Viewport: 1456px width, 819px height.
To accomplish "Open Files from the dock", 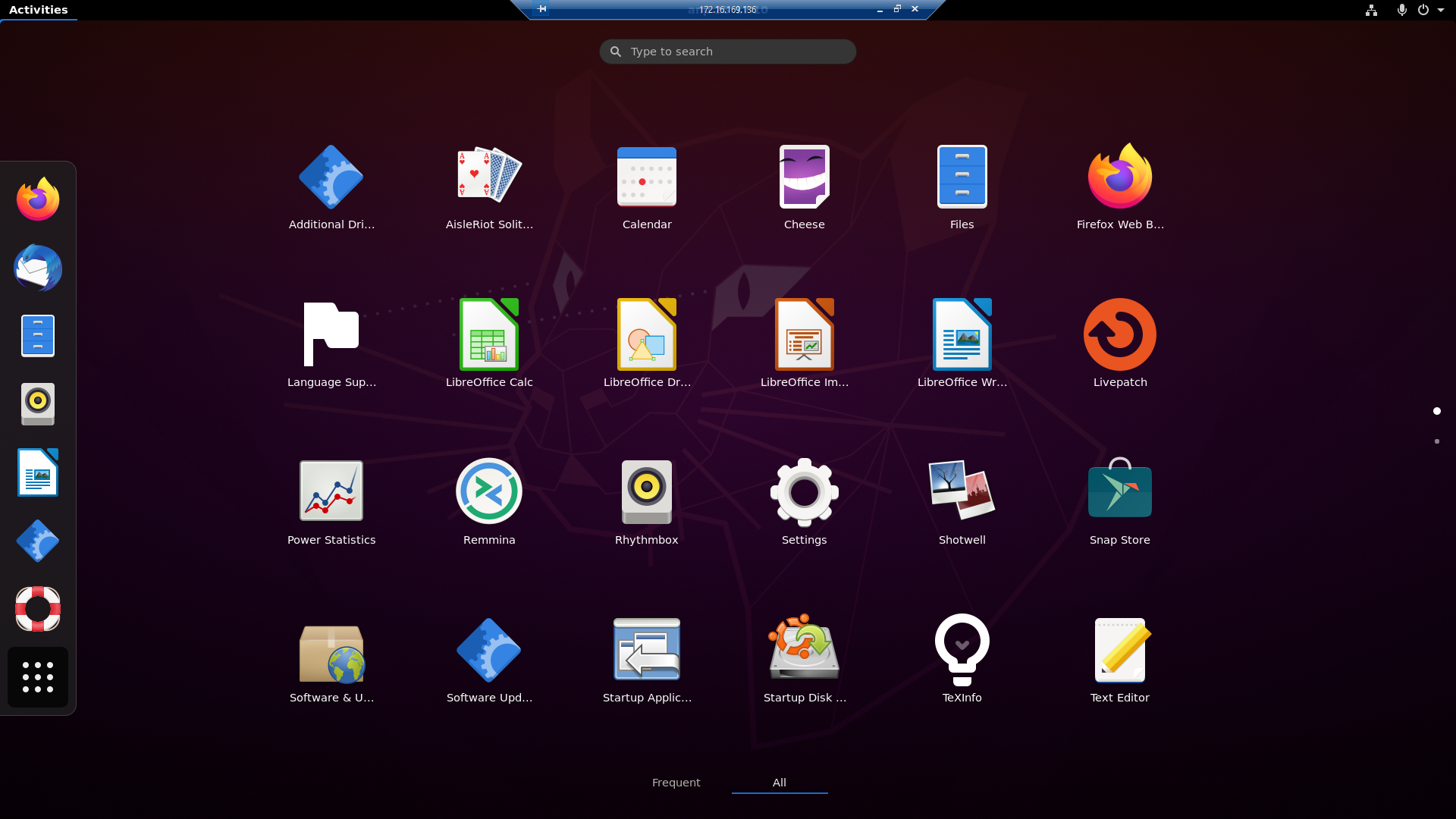I will tap(38, 336).
